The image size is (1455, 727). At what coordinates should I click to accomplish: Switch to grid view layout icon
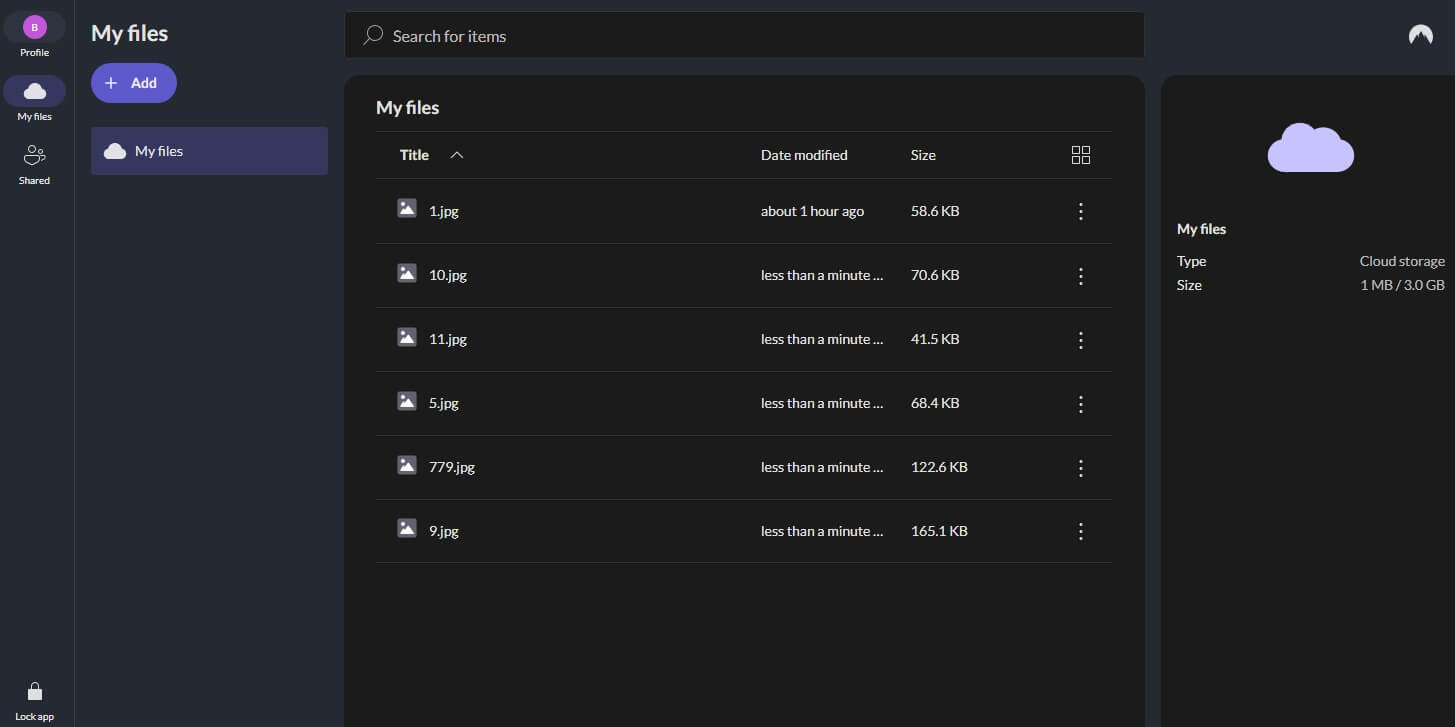pos(1080,155)
